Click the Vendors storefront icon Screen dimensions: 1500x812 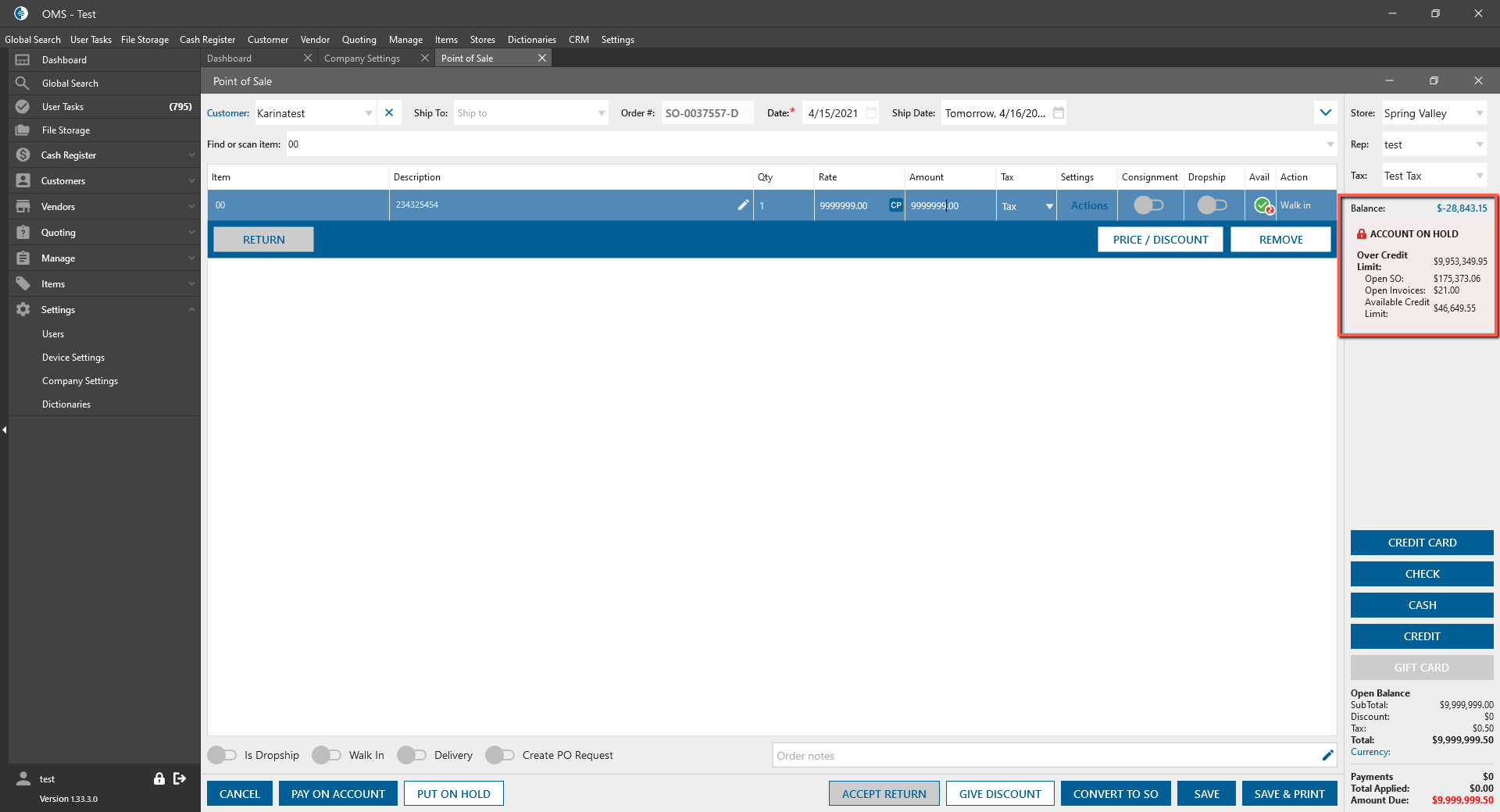23,206
